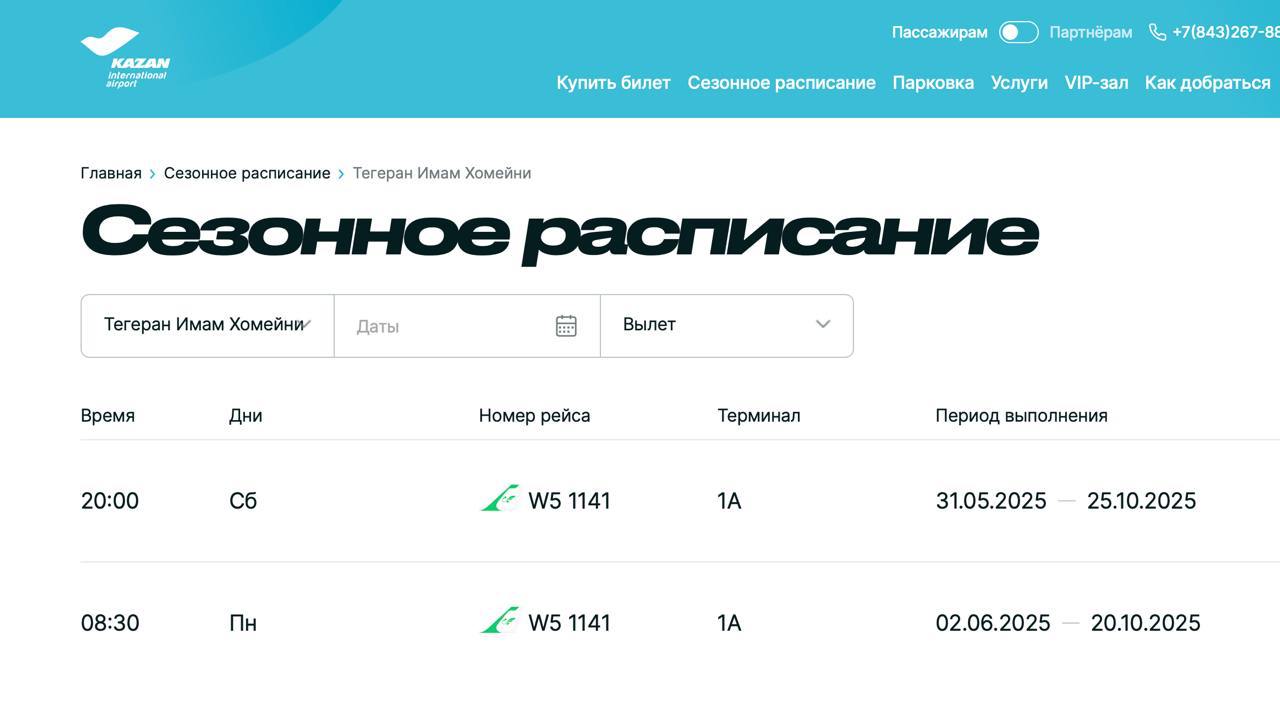Click the calendar icon in date field
The image size is (1280, 708).
(x=566, y=326)
